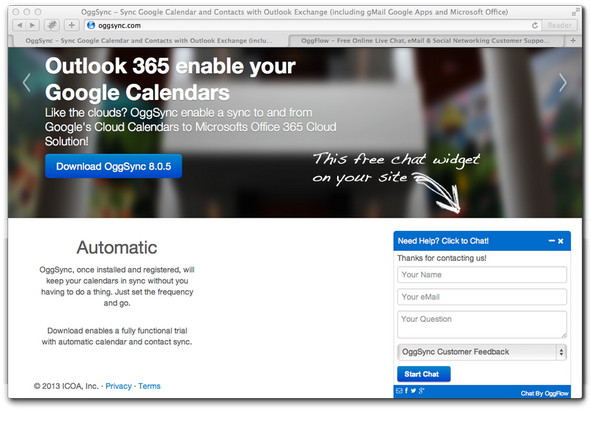
Task: Reload the page with the refresh icon
Action: [x=535, y=26]
